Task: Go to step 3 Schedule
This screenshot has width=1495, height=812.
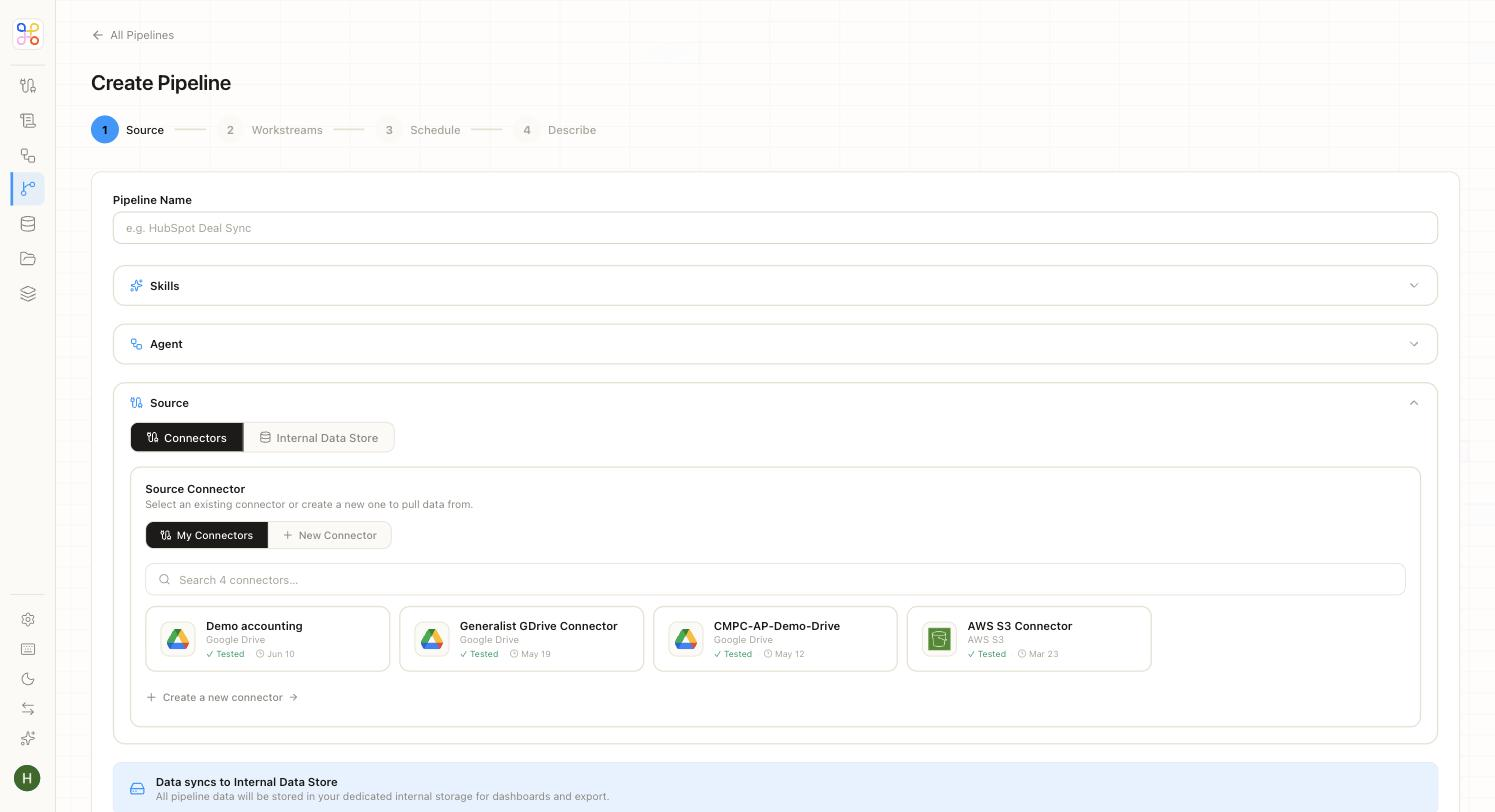Action: [x=418, y=130]
